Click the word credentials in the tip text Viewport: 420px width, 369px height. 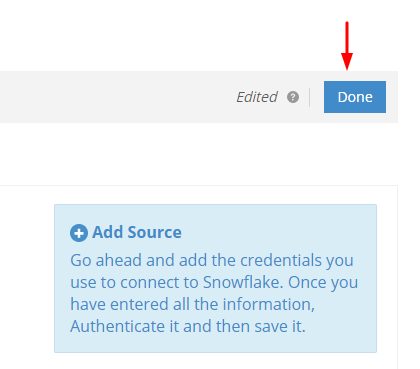pyautogui.click(x=281, y=260)
